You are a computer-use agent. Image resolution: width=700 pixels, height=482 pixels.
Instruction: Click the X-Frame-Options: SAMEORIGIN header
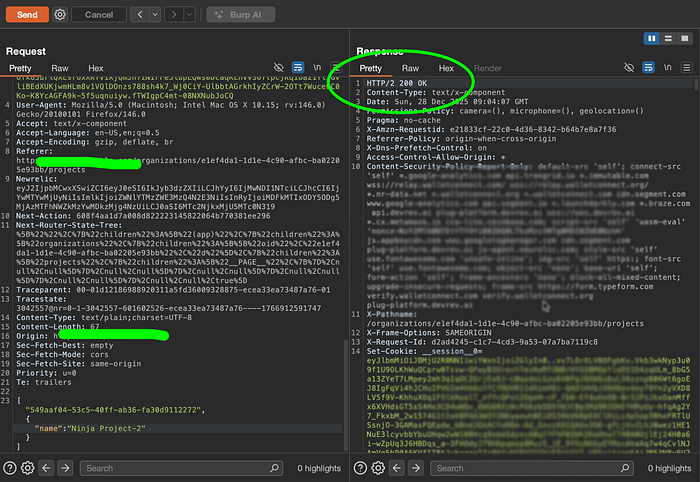429,333
